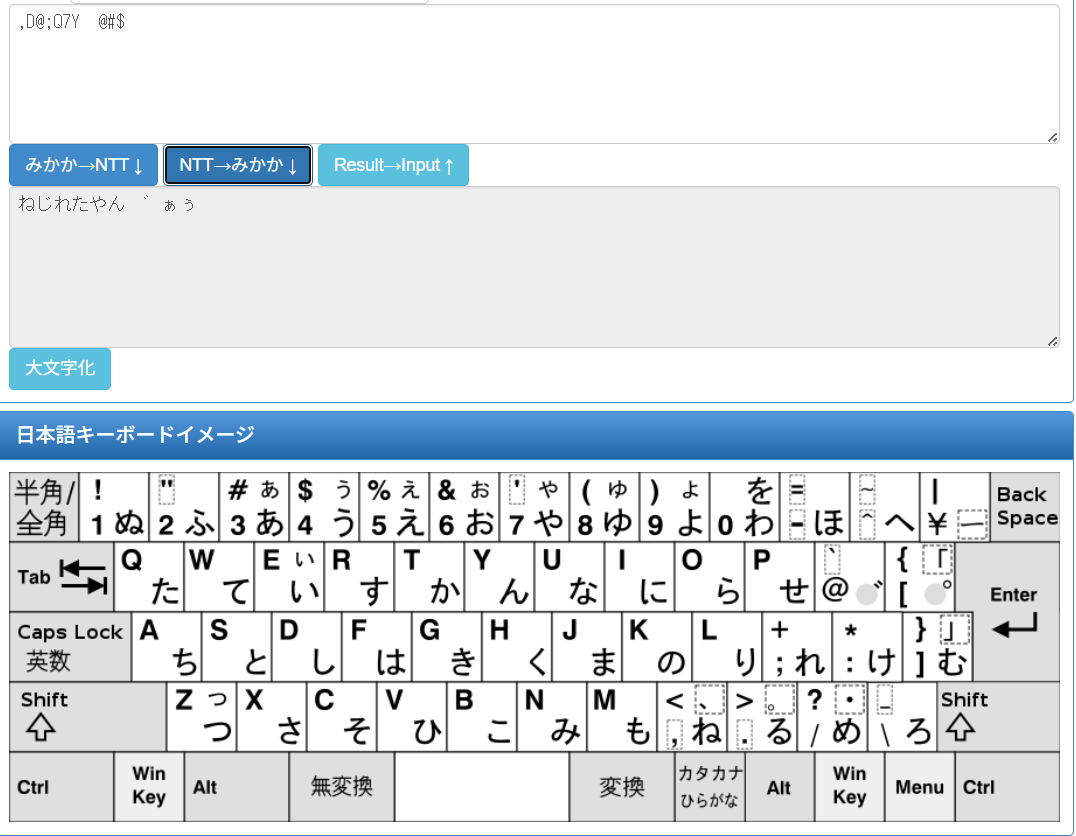Viewport: 1076px width, 836px height.
Task: Click the Back Space key
Action: tap(1026, 506)
